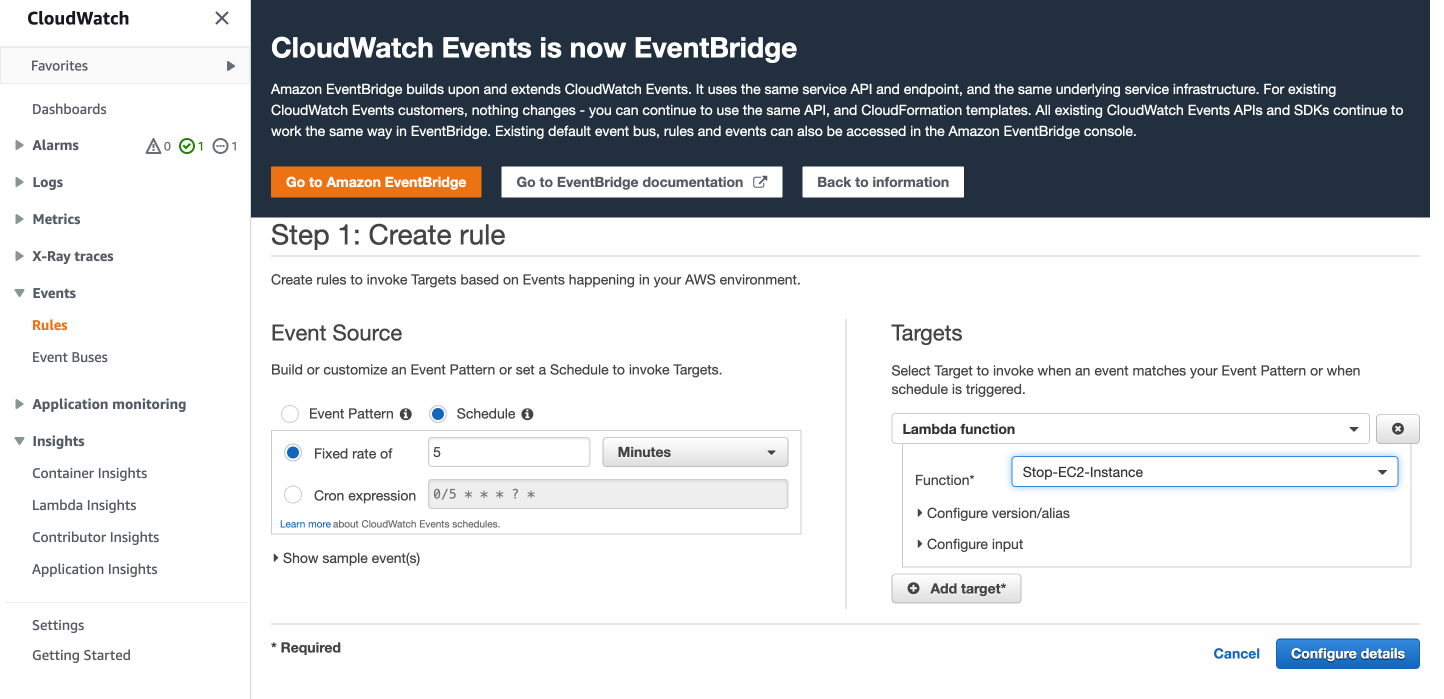The height and width of the screenshot is (699, 1444).
Task: Click the Event Source heading
Action: click(337, 333)
